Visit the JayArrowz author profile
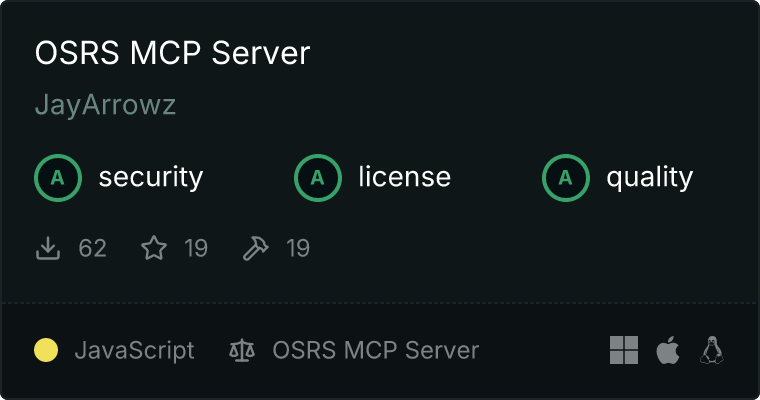 [106, 106]
